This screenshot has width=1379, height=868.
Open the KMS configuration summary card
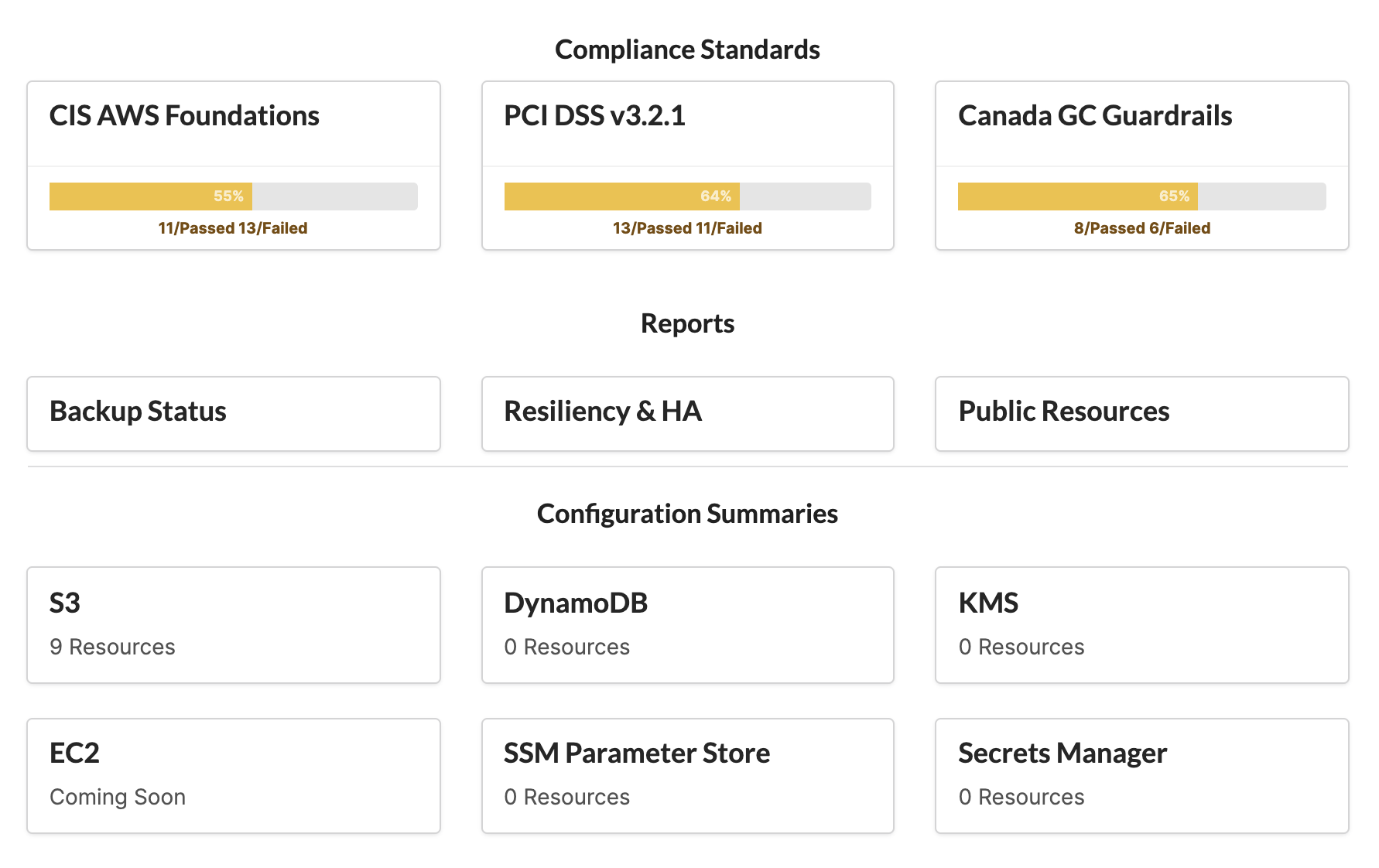pyautogui.click(x=1142, y=625)
